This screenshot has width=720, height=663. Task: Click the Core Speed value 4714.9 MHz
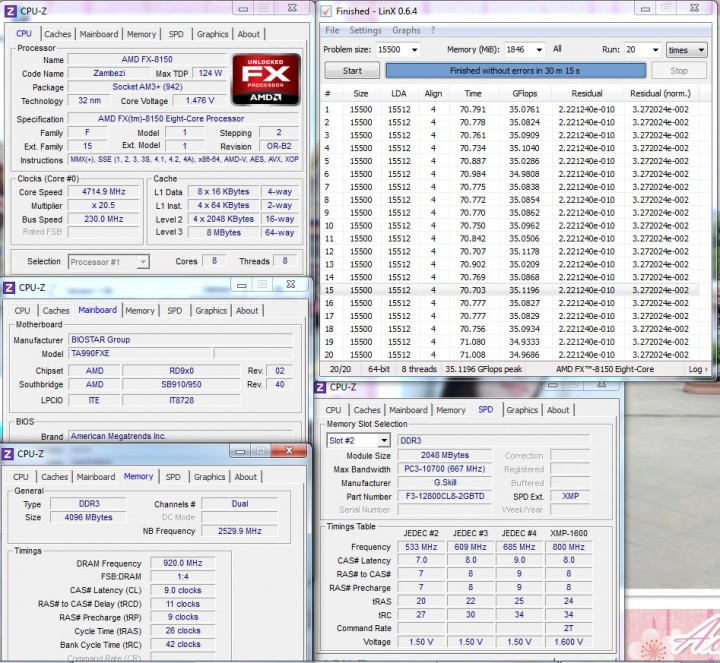tap(104, 191)
